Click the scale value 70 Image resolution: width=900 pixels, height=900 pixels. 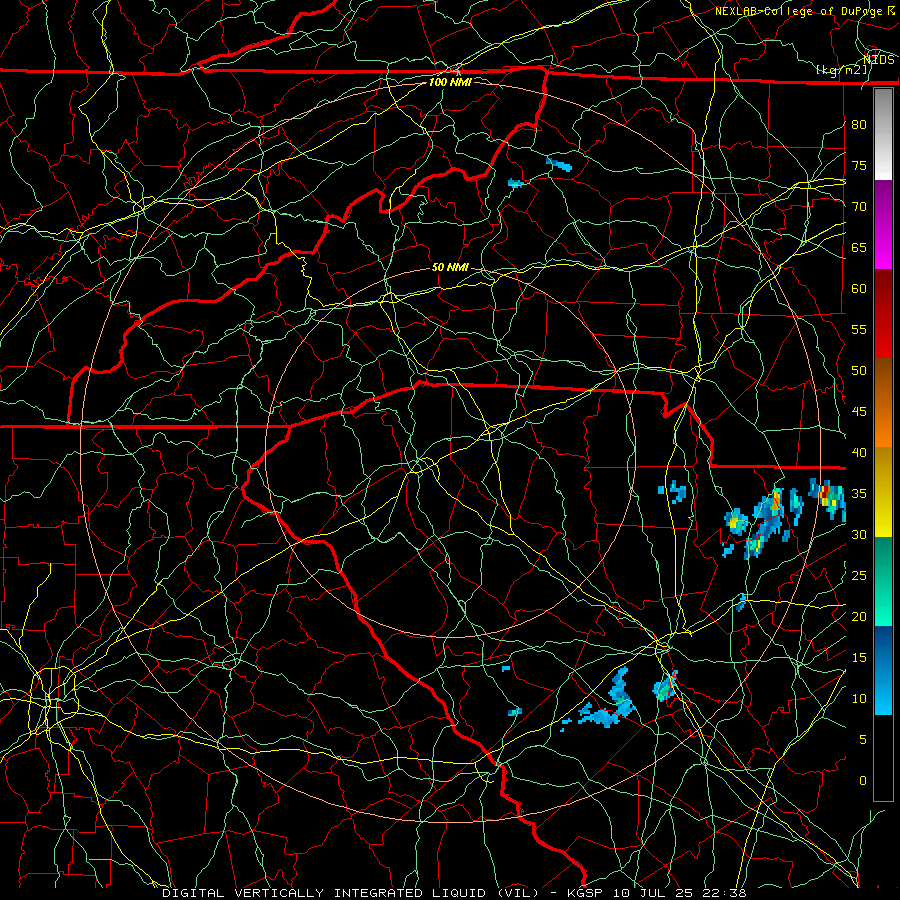pyautogui.click(x=859, y=207)
